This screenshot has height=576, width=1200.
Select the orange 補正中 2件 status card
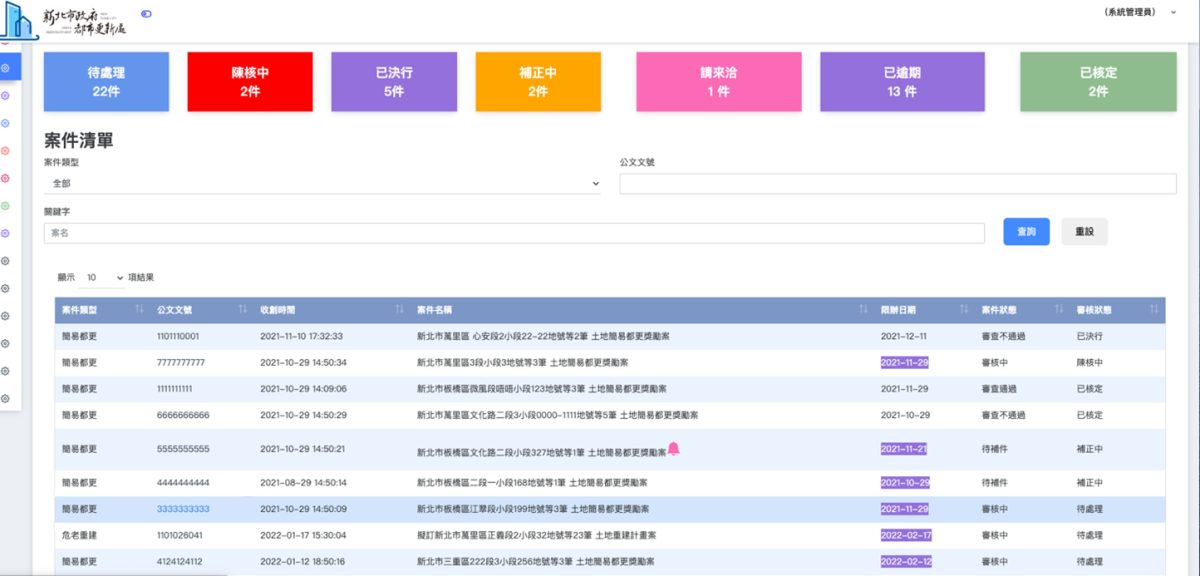(538, 82)
